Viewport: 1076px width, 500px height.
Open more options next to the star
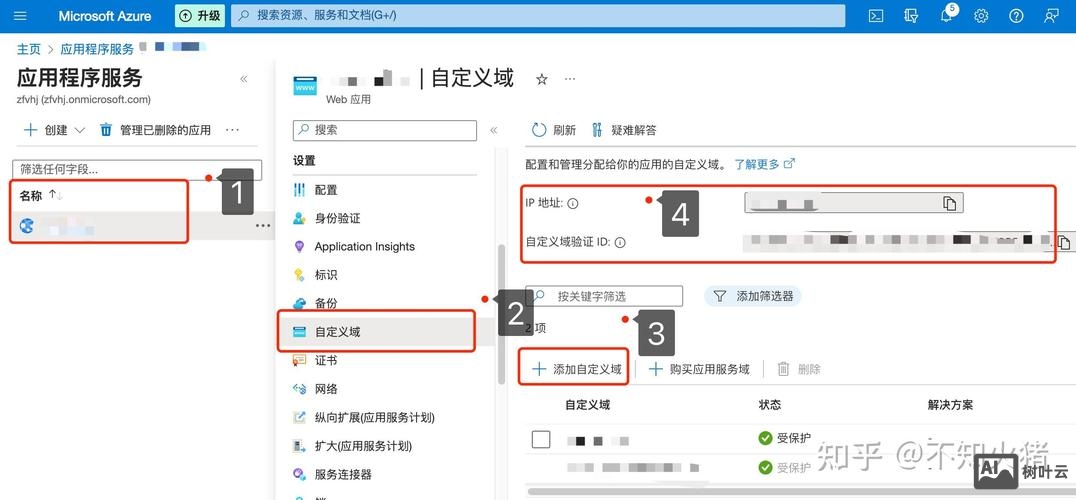[x=570, y=79]
